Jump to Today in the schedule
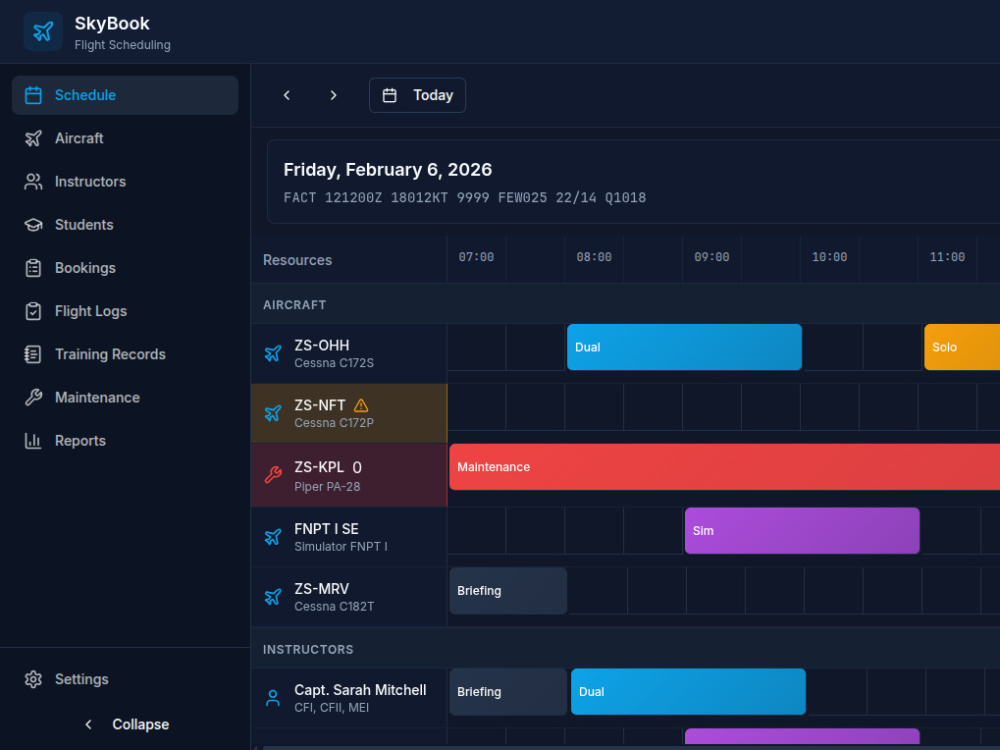The image size is (1000, 750). pyautogui.click(x=417, y=95)
